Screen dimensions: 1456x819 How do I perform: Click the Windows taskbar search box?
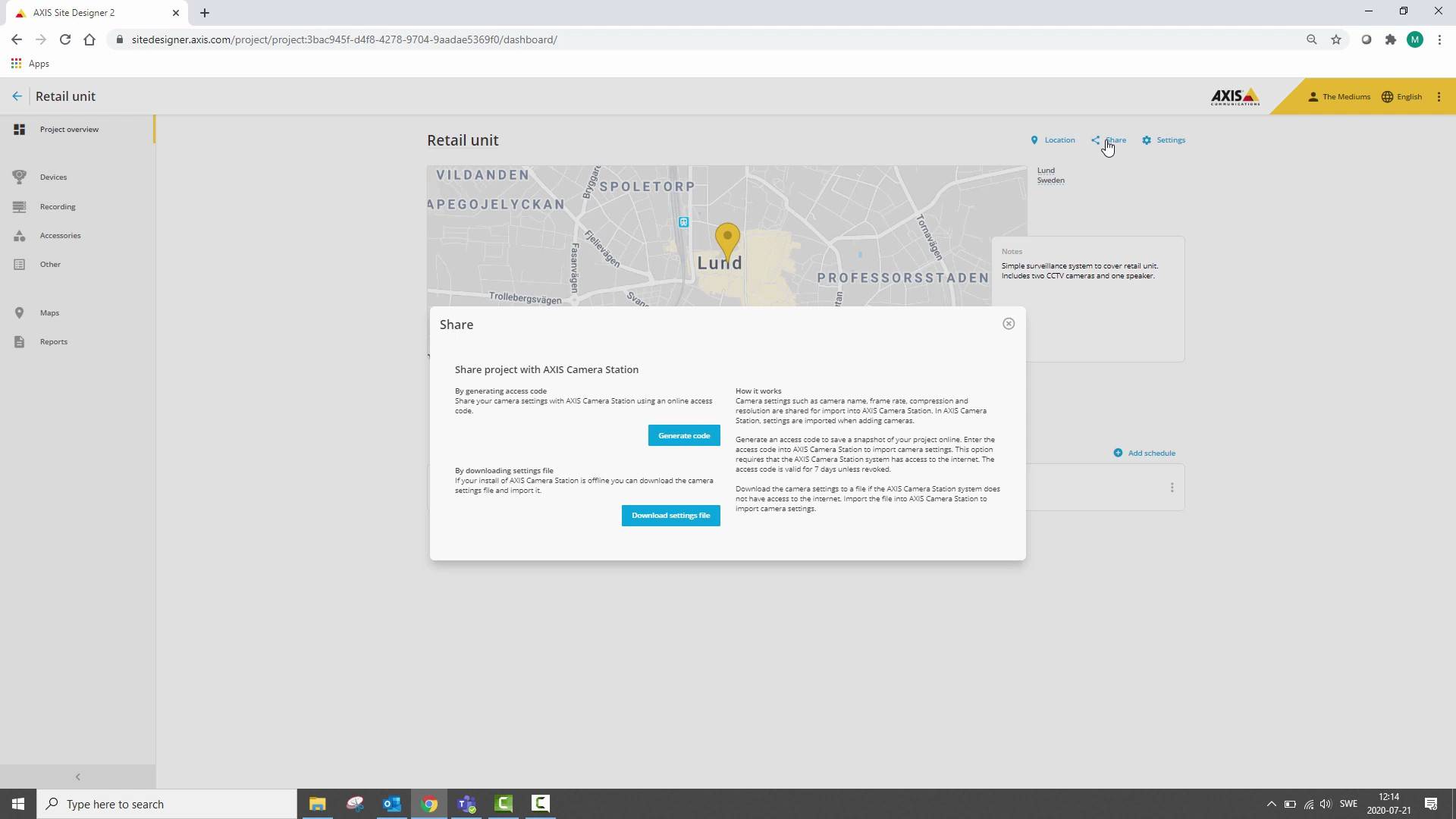click(x=167, y=804)
